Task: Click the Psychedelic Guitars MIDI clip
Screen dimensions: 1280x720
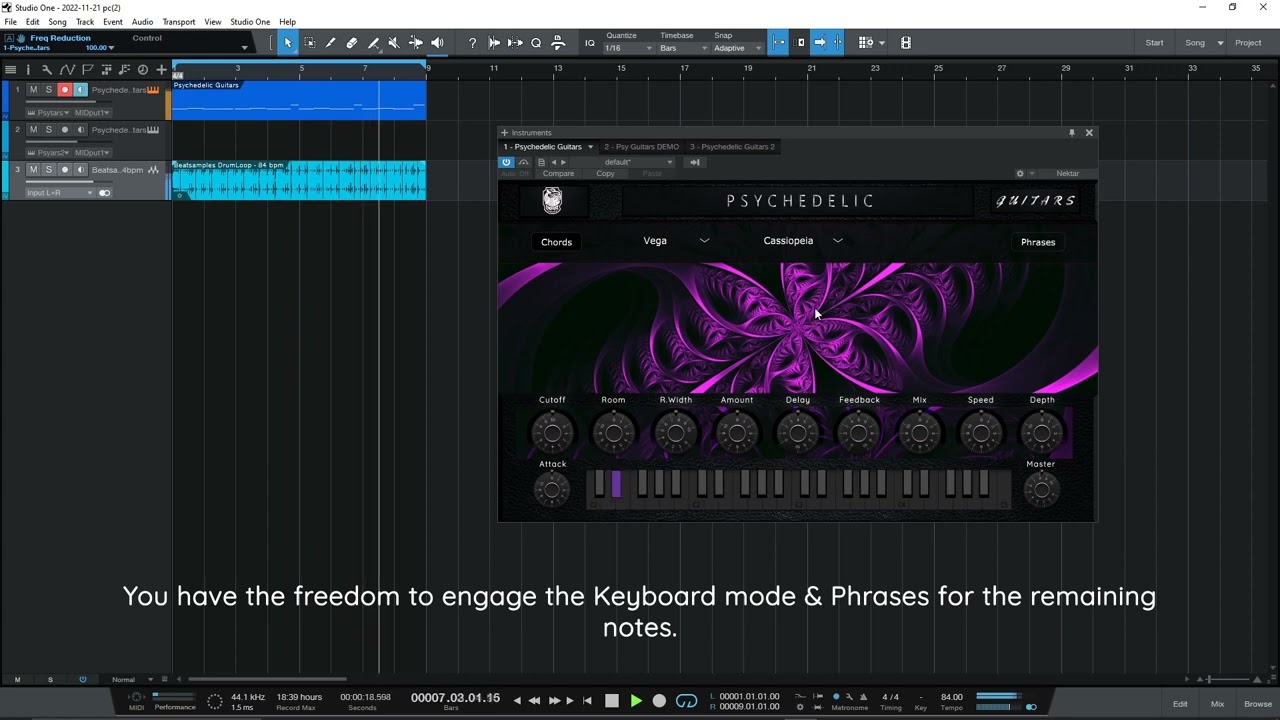Action: [299, 100]
